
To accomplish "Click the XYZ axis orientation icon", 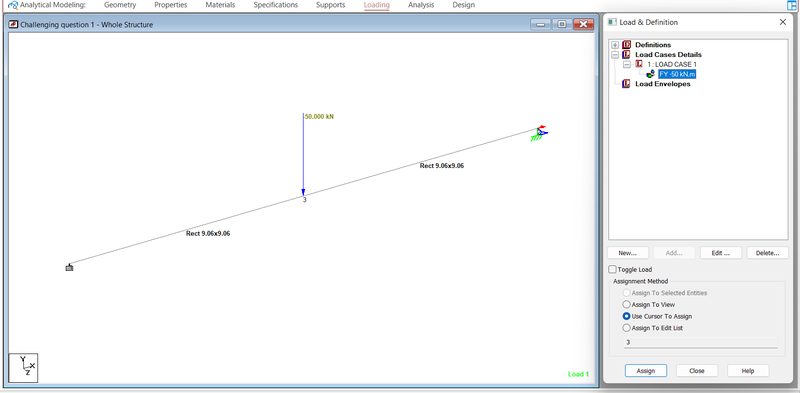I will pyautogui.click(x=23, y=368).
